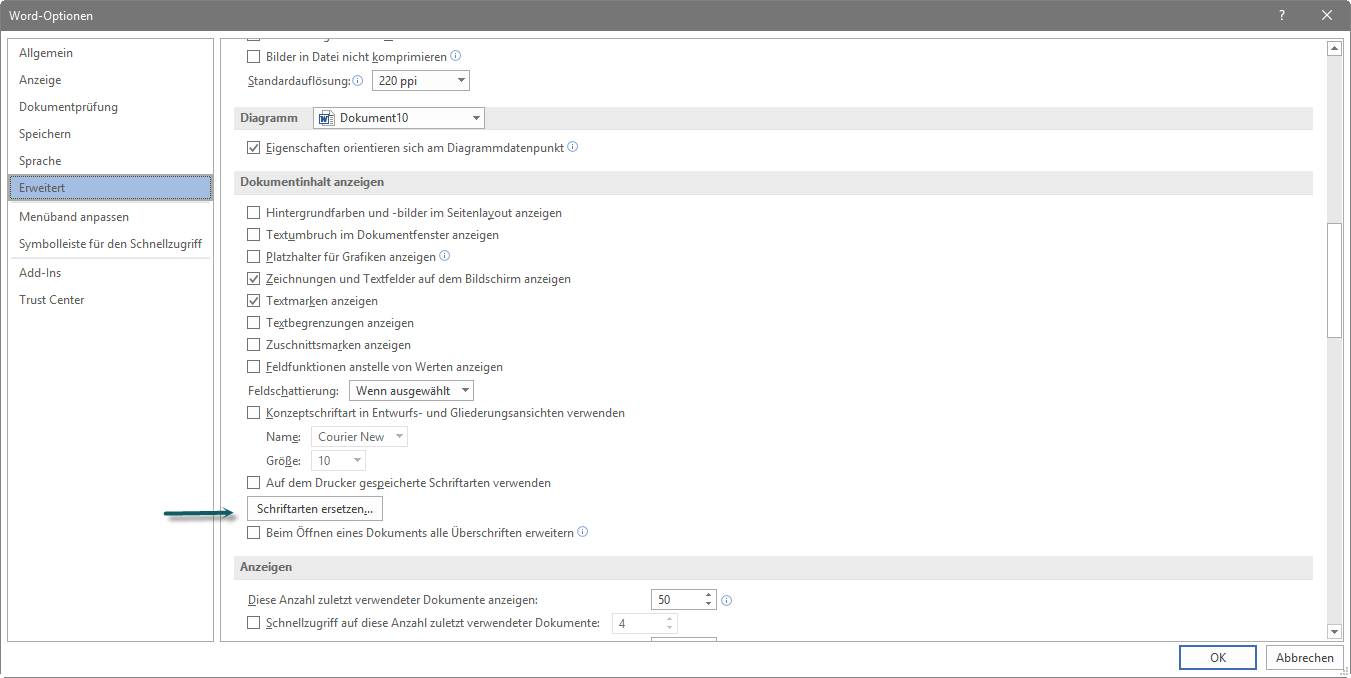Confirm the dialog with OK

pos(1217,657)
